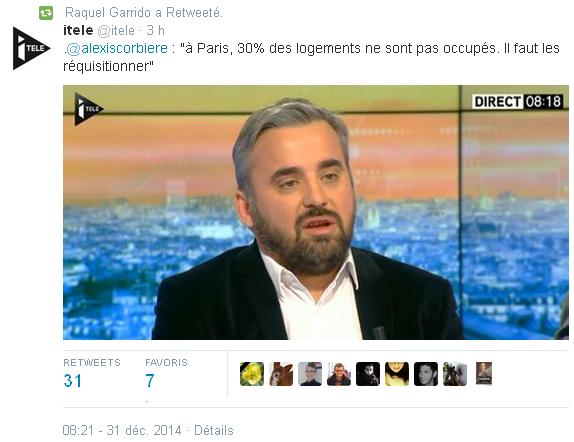This screenshot has width=574, height=442.
Task: Open the eighth avatar with statue figure
Action: (455, 374)
